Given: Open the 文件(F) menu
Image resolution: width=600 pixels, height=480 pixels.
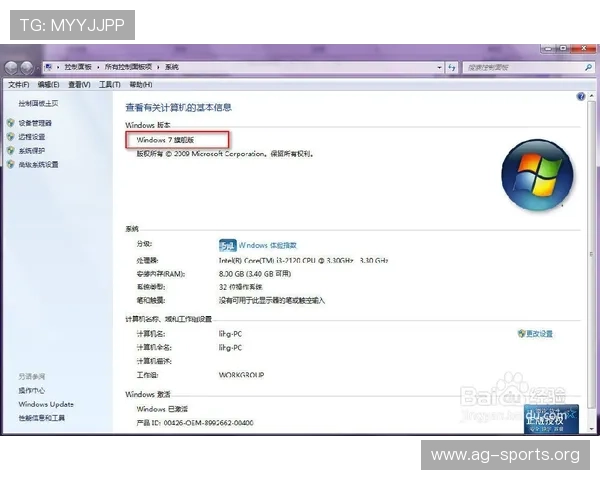Looking at the screenshot, I should coord(19,85).
